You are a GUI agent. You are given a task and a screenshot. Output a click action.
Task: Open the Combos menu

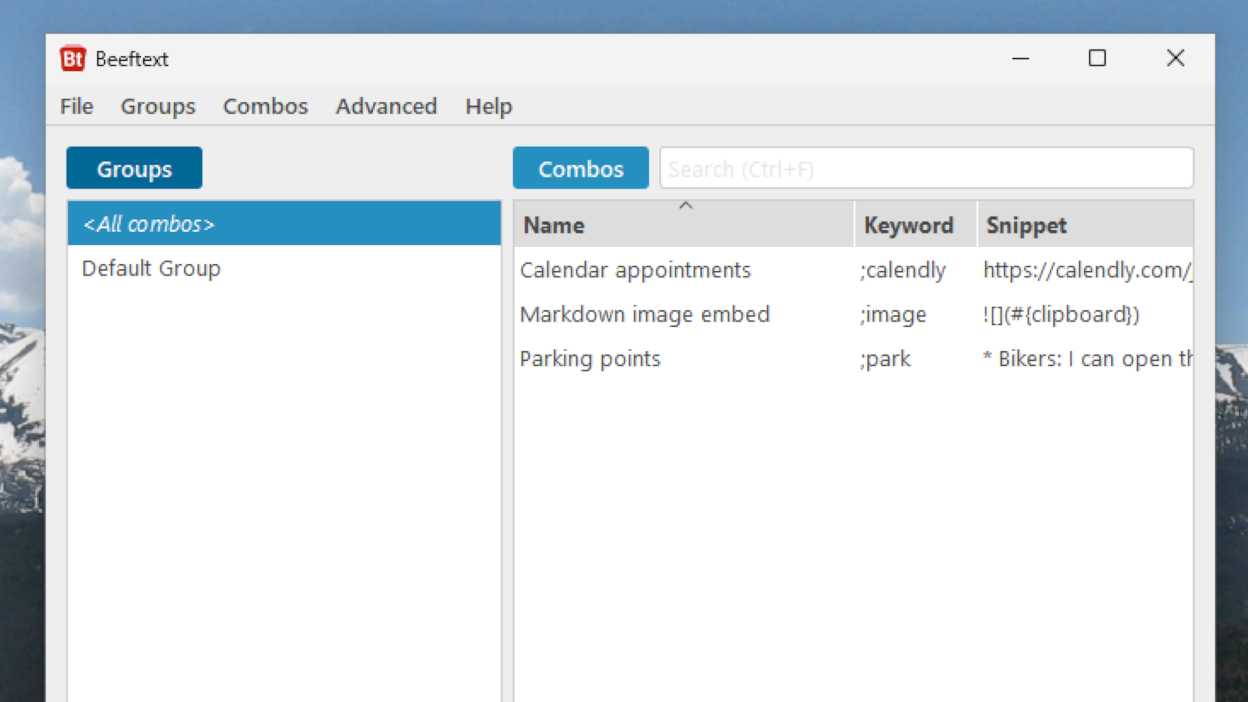[x=264, y=106]
